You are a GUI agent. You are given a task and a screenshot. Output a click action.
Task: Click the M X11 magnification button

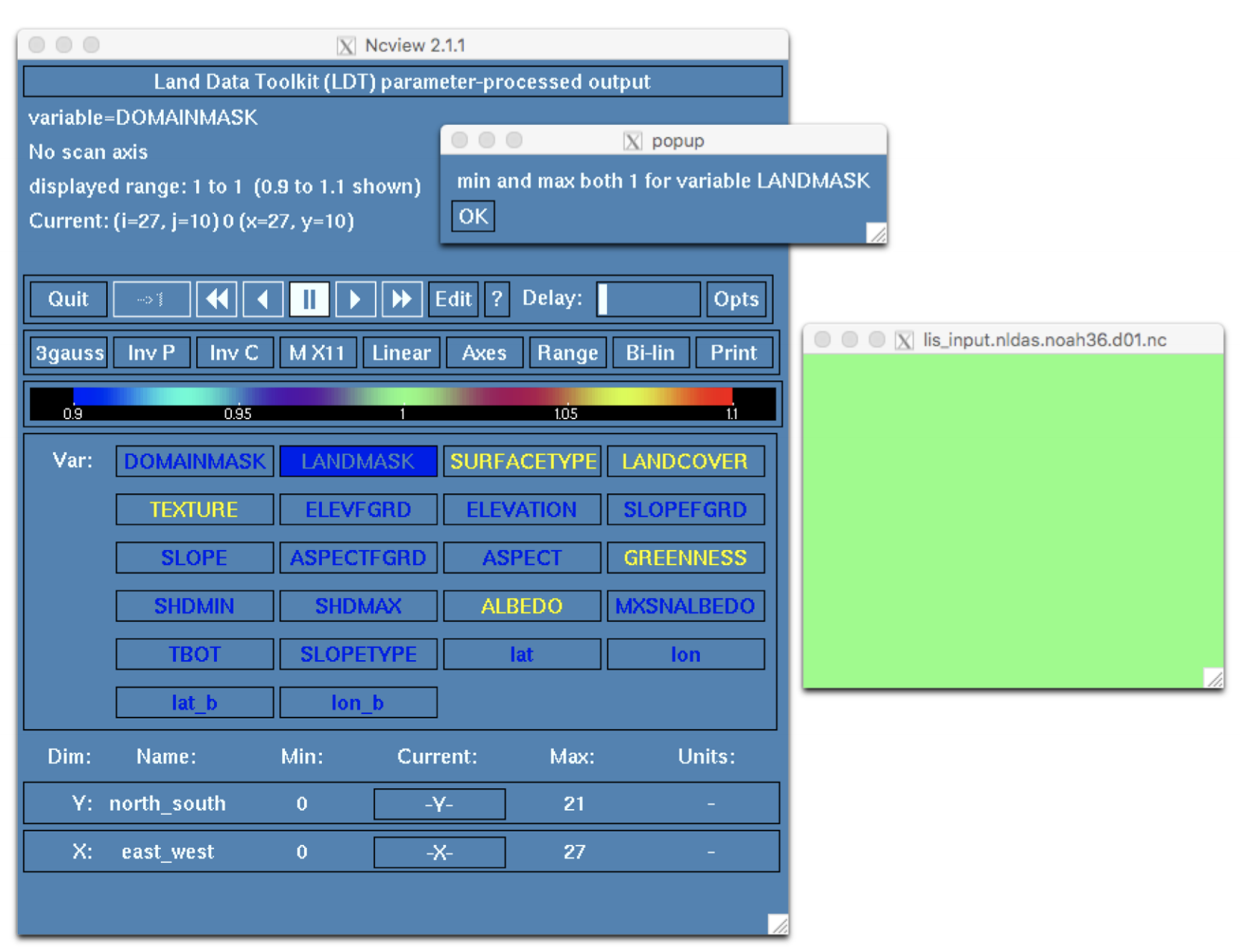(317, 353)
